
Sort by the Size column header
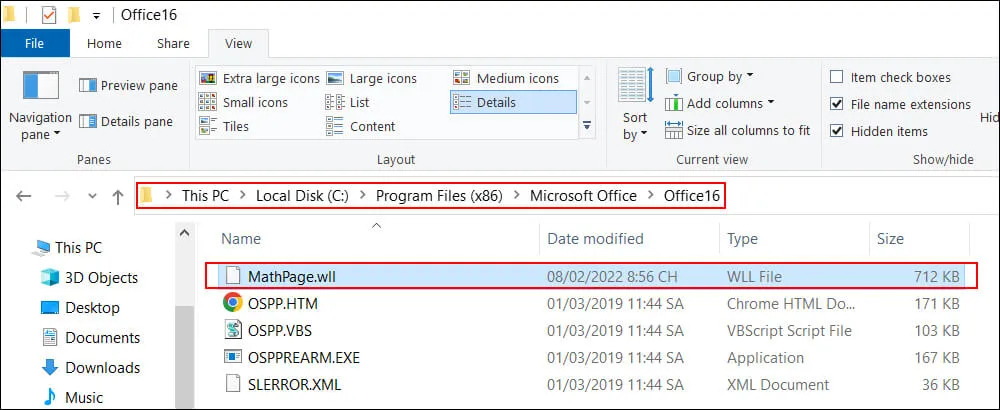point(890,238)
